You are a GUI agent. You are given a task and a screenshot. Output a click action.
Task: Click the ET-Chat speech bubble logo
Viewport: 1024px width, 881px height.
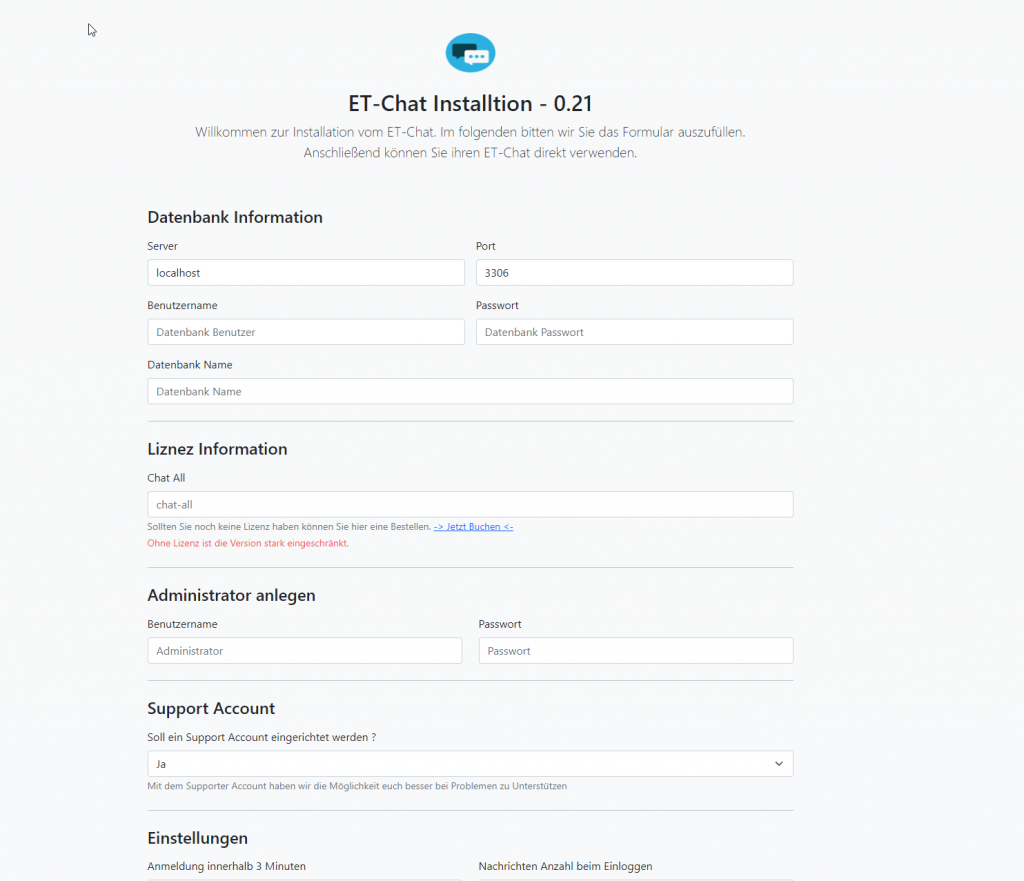470,53
